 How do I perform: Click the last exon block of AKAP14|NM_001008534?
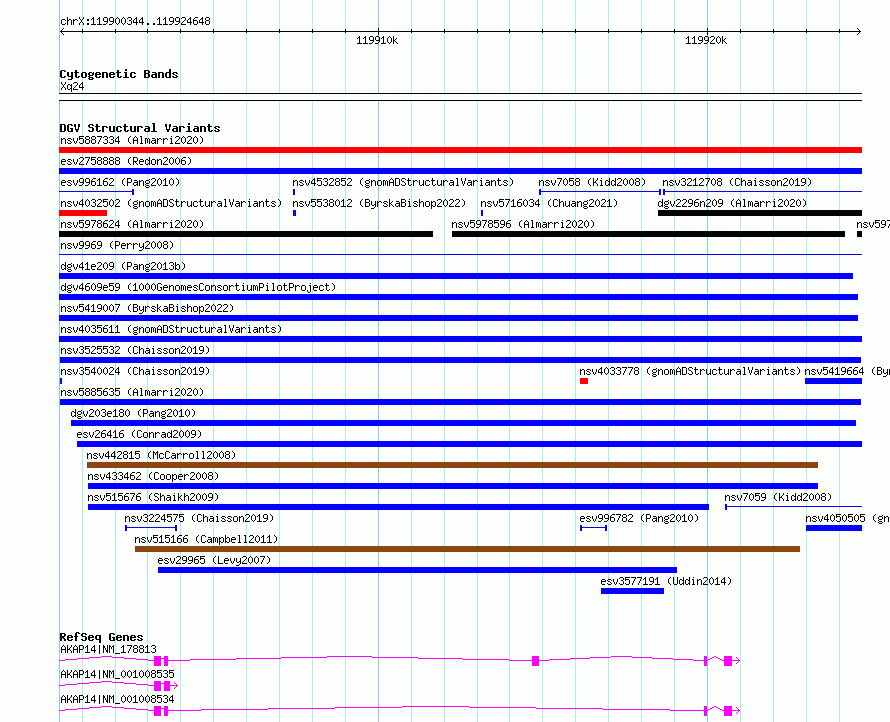[728, 711]
